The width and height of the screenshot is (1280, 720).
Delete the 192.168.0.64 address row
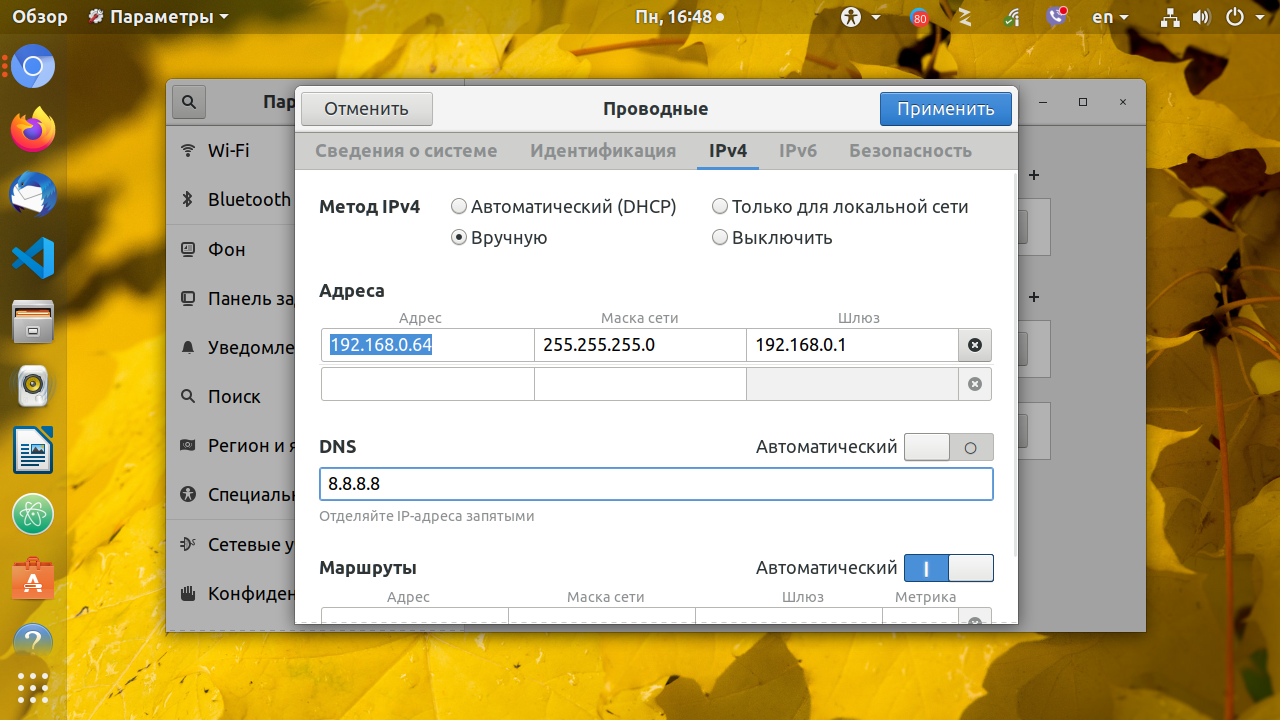click(x=975, y=346)
